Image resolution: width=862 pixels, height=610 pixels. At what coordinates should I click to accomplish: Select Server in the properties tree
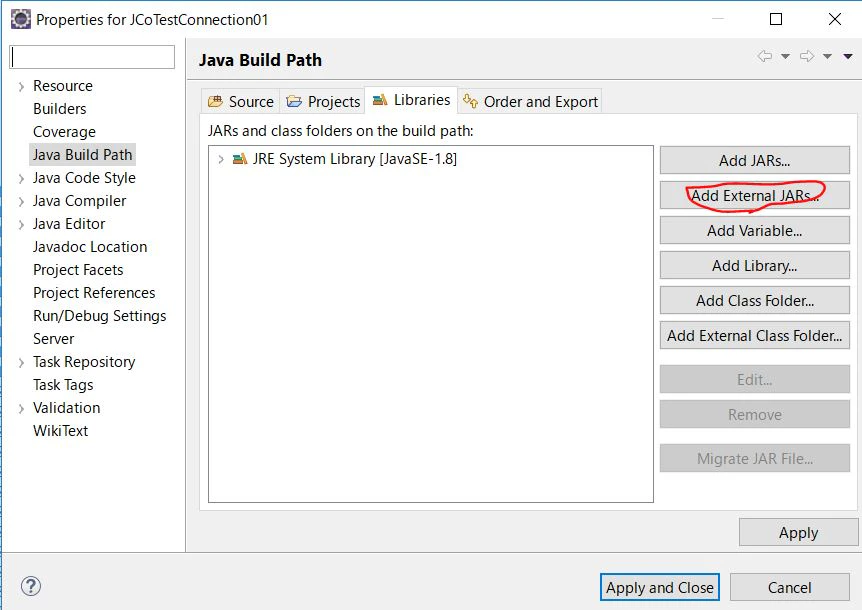[53, 339]
